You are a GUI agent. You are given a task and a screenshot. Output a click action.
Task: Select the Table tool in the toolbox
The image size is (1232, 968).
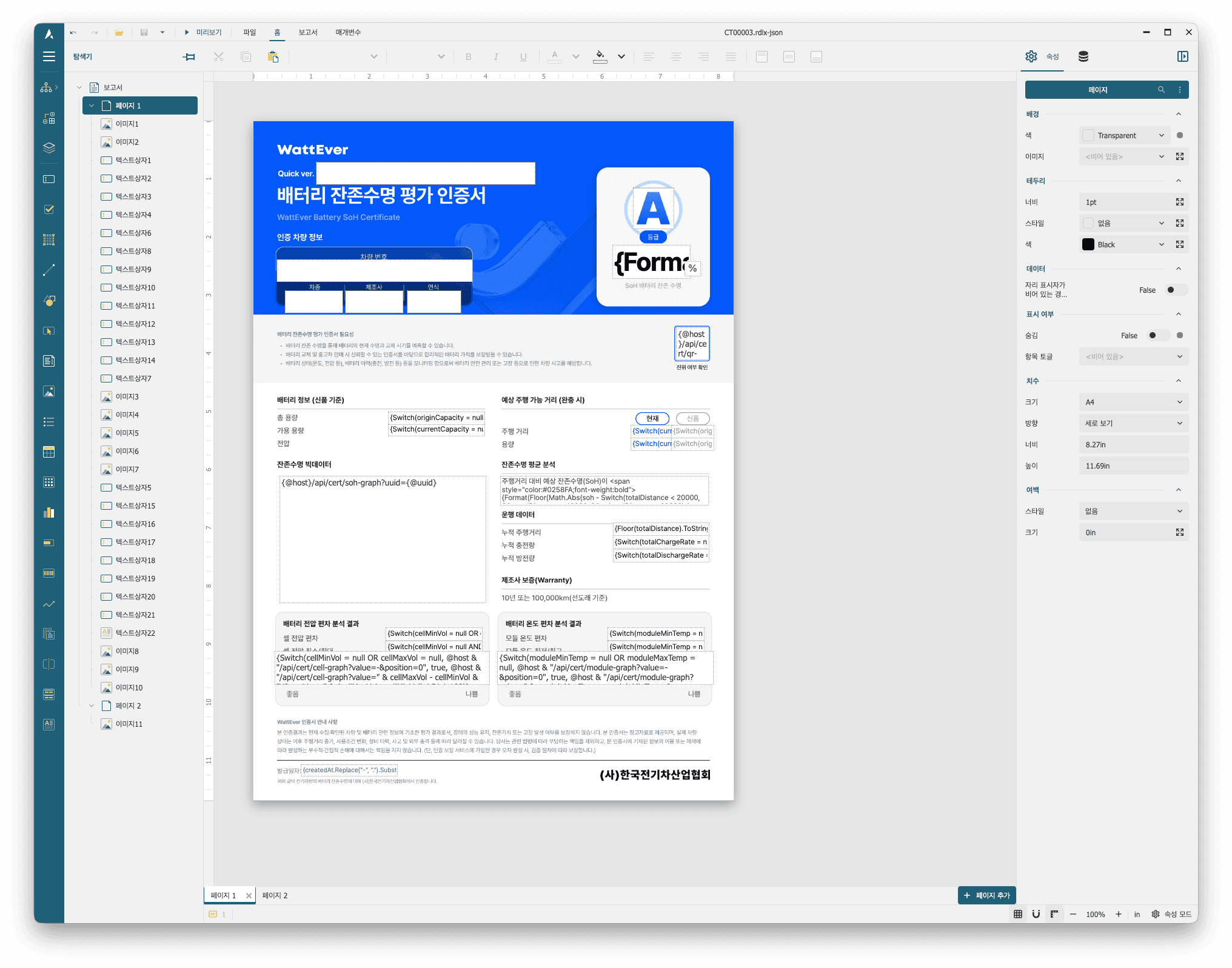pos(49,452)
